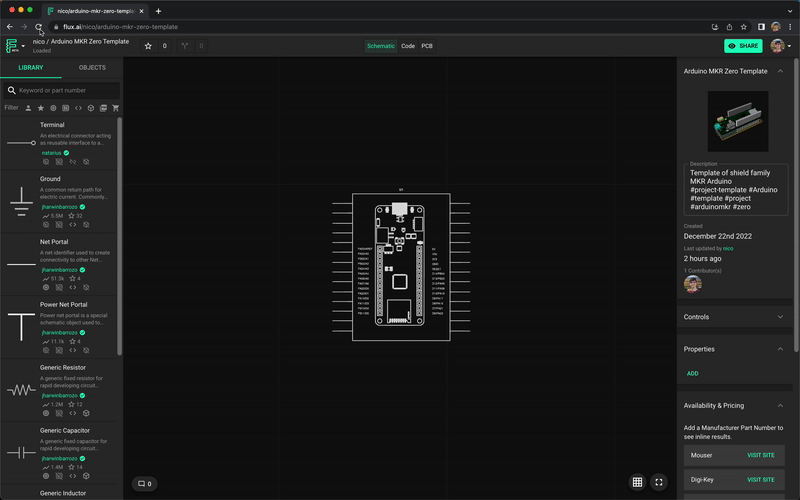800x500 pixels.
Task: Open the Flux logo main menu
Action: coord(12,46)
